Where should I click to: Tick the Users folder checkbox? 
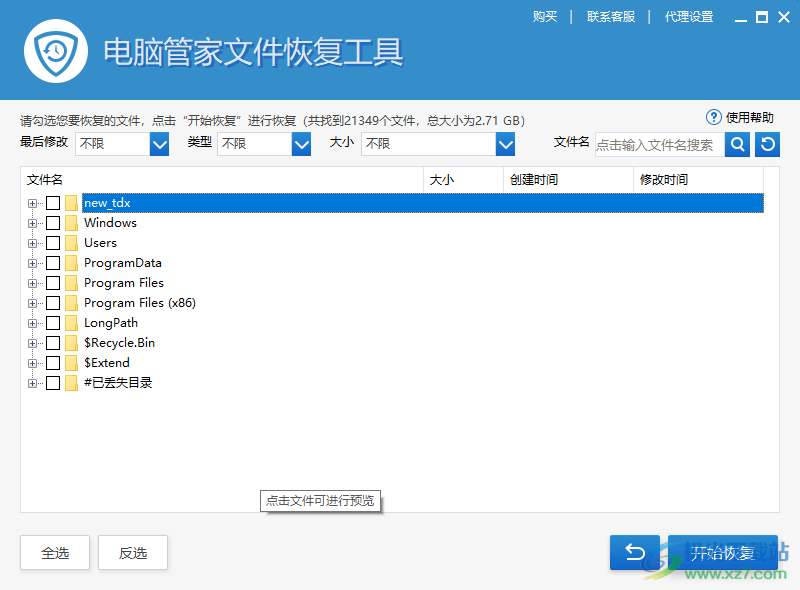point(53,243)
